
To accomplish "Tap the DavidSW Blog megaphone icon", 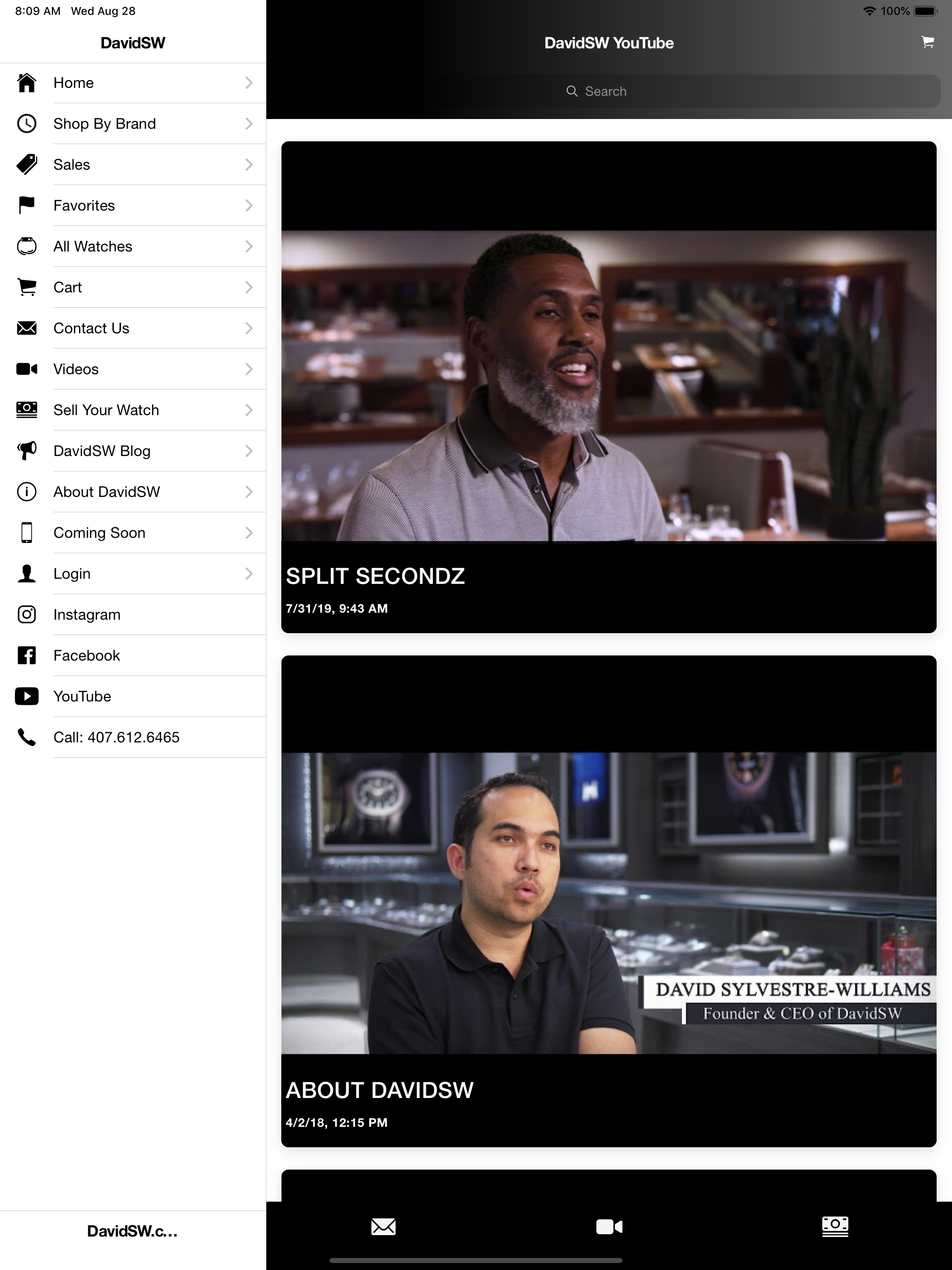I will 26,451.
